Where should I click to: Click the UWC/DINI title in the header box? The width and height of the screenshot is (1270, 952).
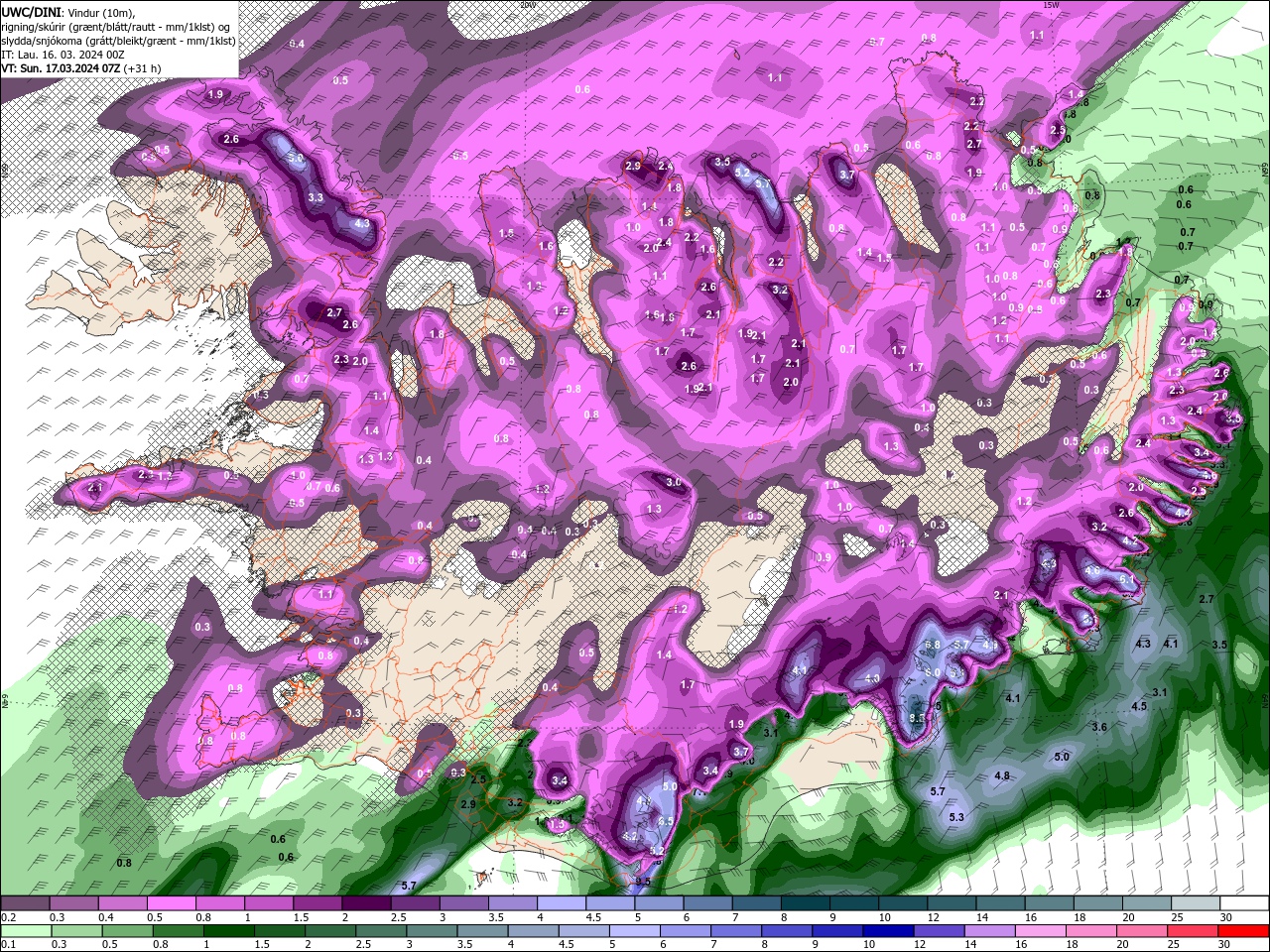click(x=31, y=11)
